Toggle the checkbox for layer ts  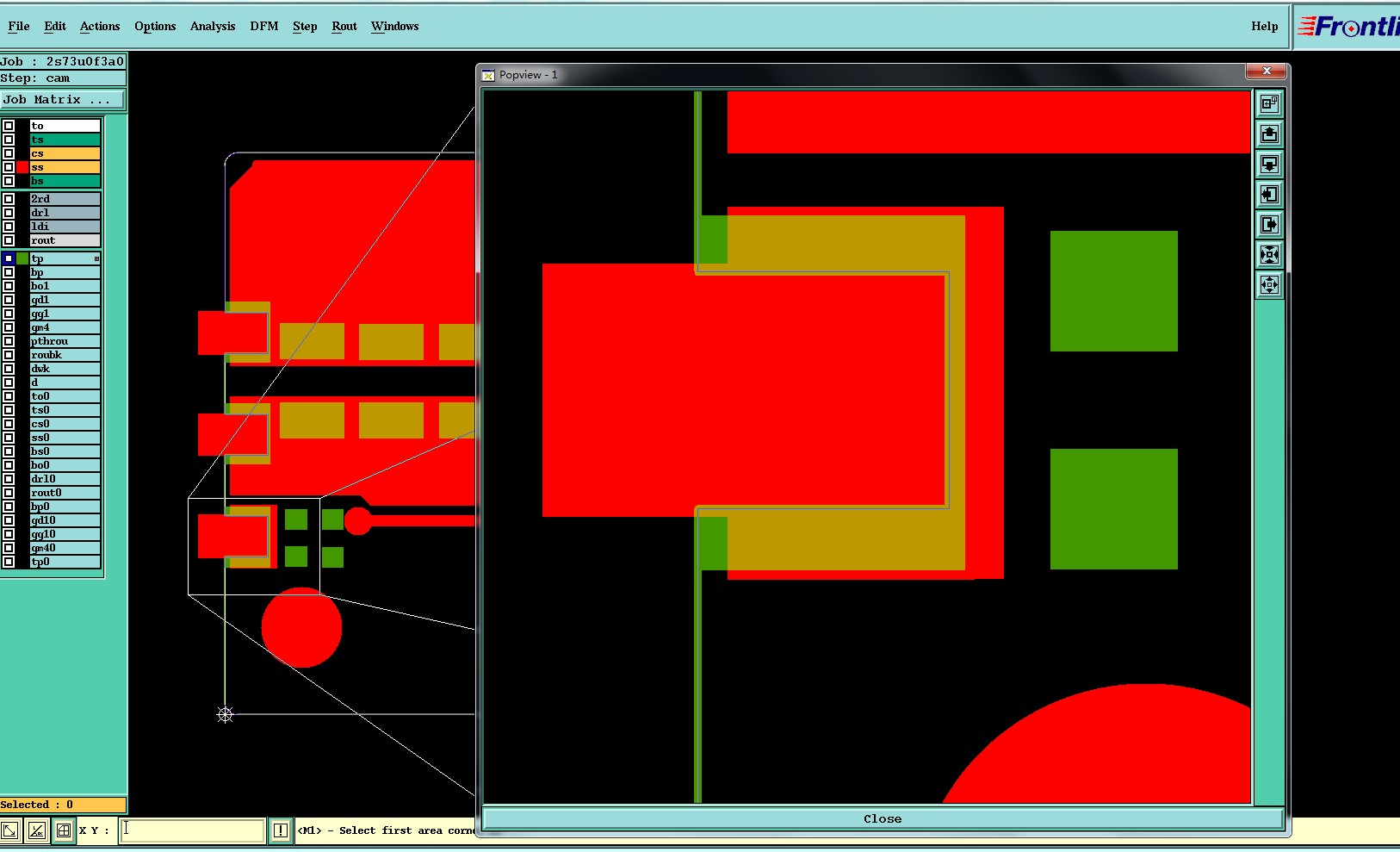click(9, 140)
